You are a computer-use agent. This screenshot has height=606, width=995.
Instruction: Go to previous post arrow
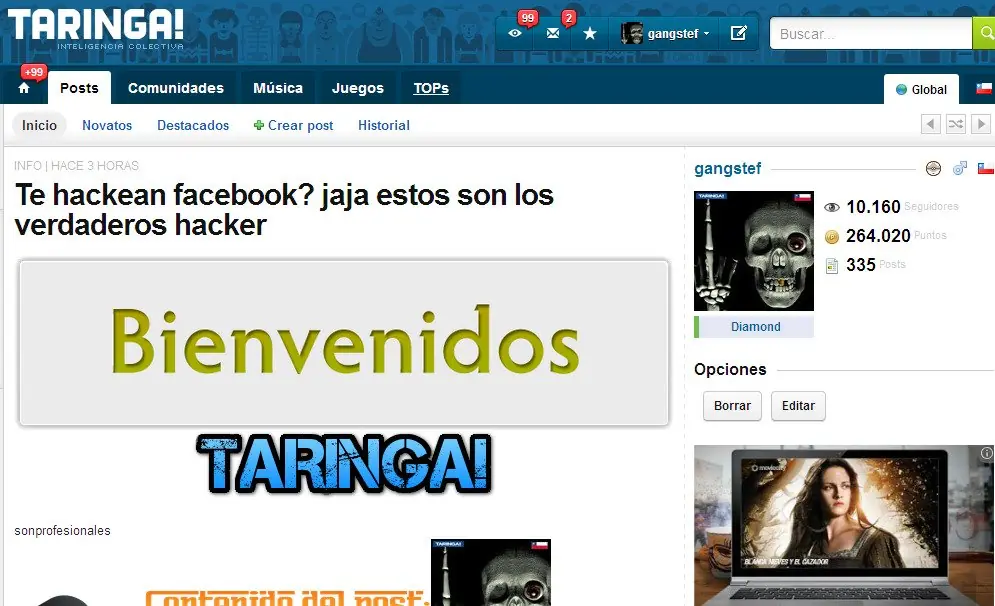point(930,124)
